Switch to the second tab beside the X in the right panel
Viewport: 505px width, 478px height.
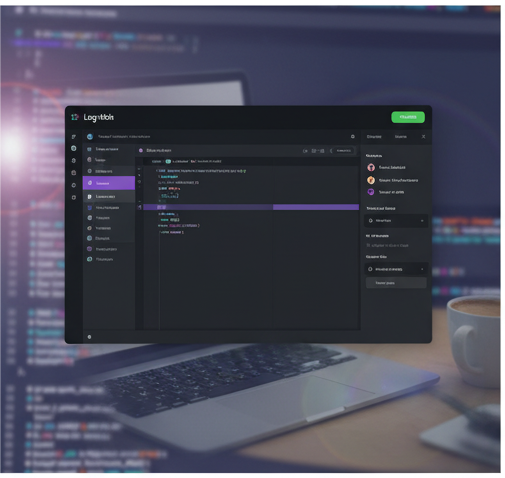pyautogui.click(x=400, y=137)
